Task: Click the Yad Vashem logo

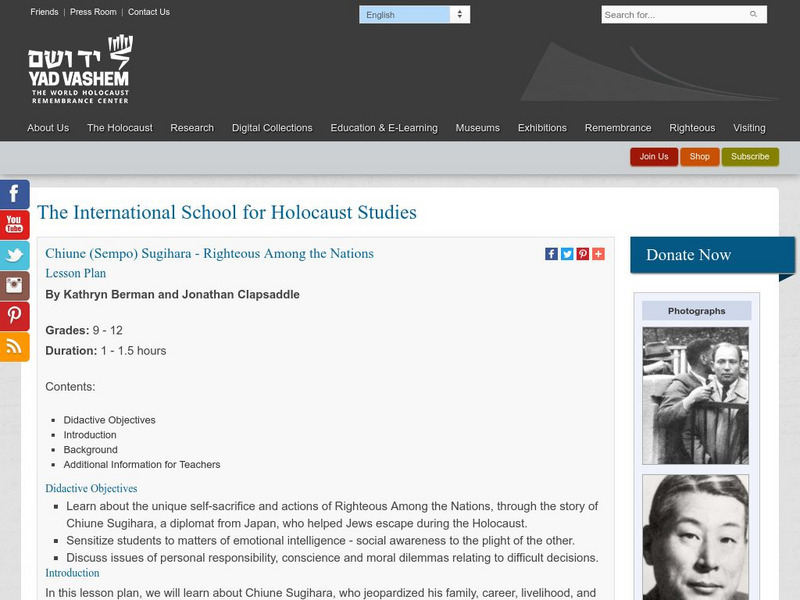Action: (x=80, y=69)
